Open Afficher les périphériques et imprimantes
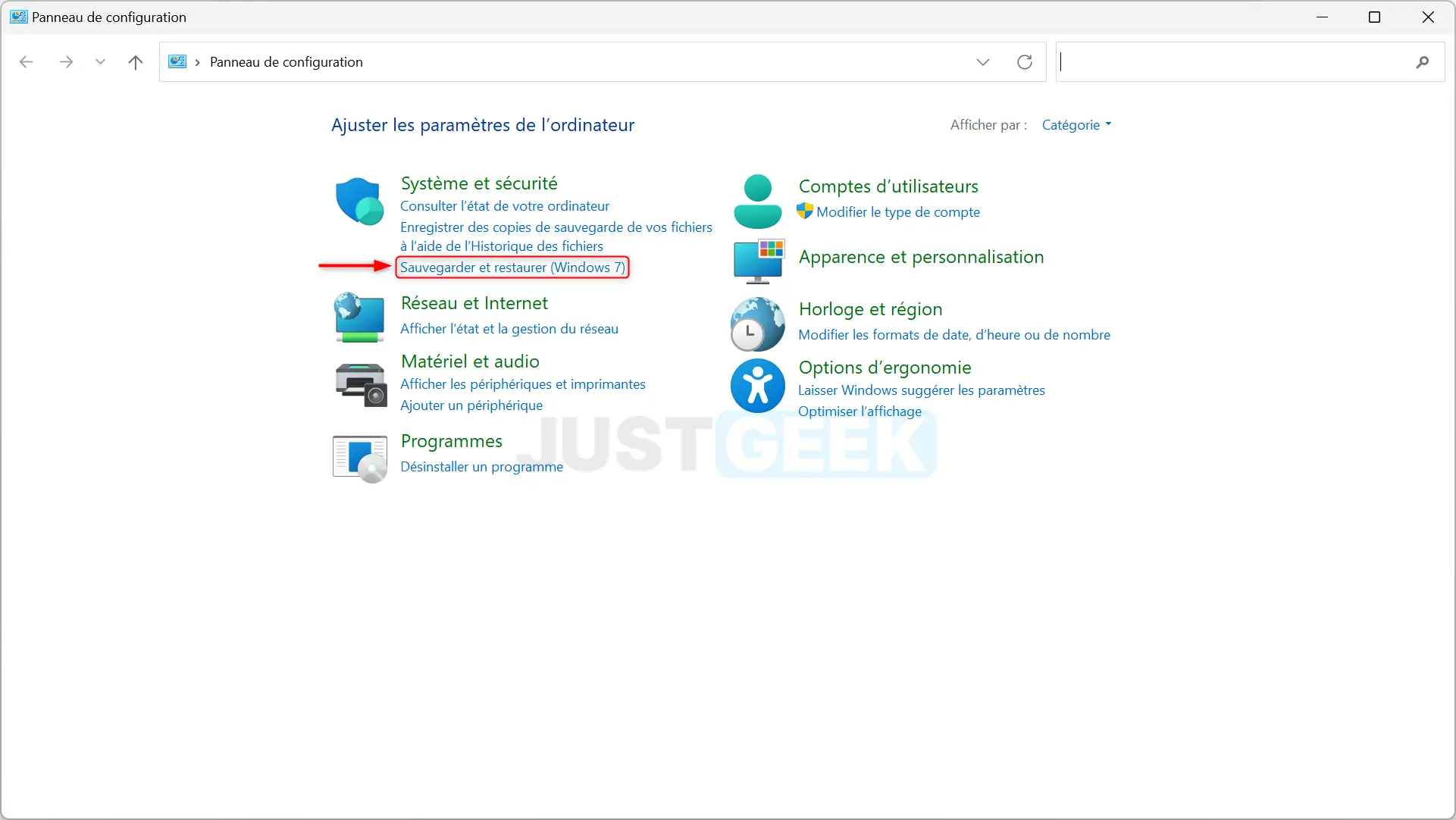The image size is (1456, 820). 523,384
